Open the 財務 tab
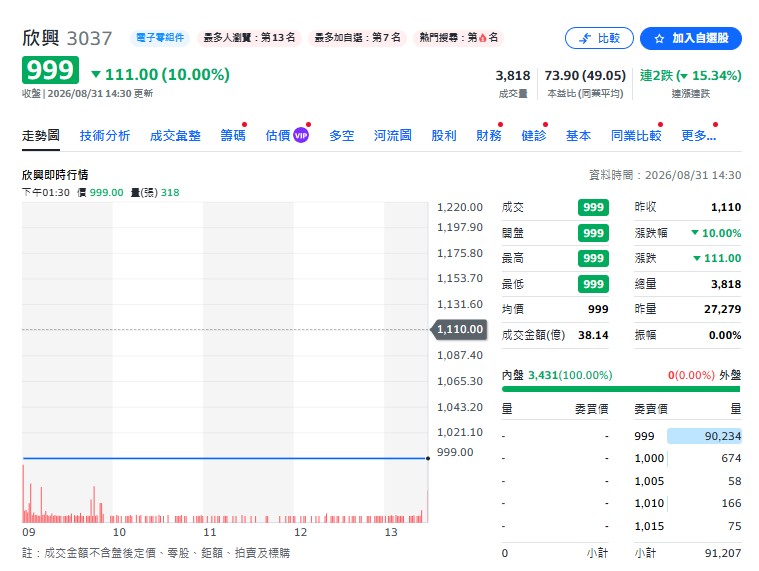The height and width of the screenshot is (571, 759). (489, 135)
